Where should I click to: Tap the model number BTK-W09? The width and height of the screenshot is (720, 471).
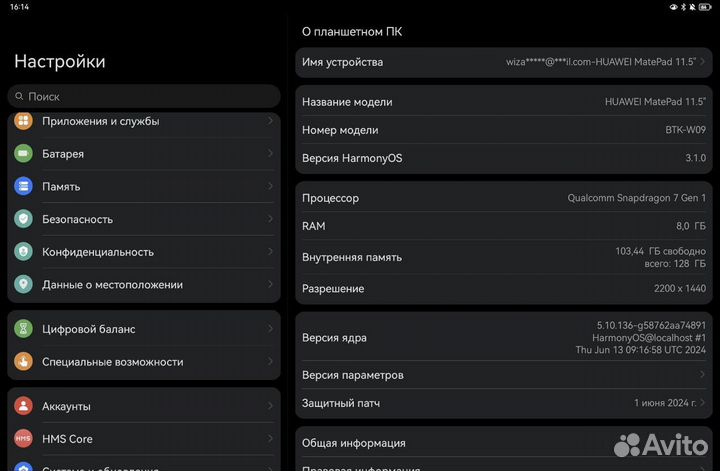tap(685, 130)
